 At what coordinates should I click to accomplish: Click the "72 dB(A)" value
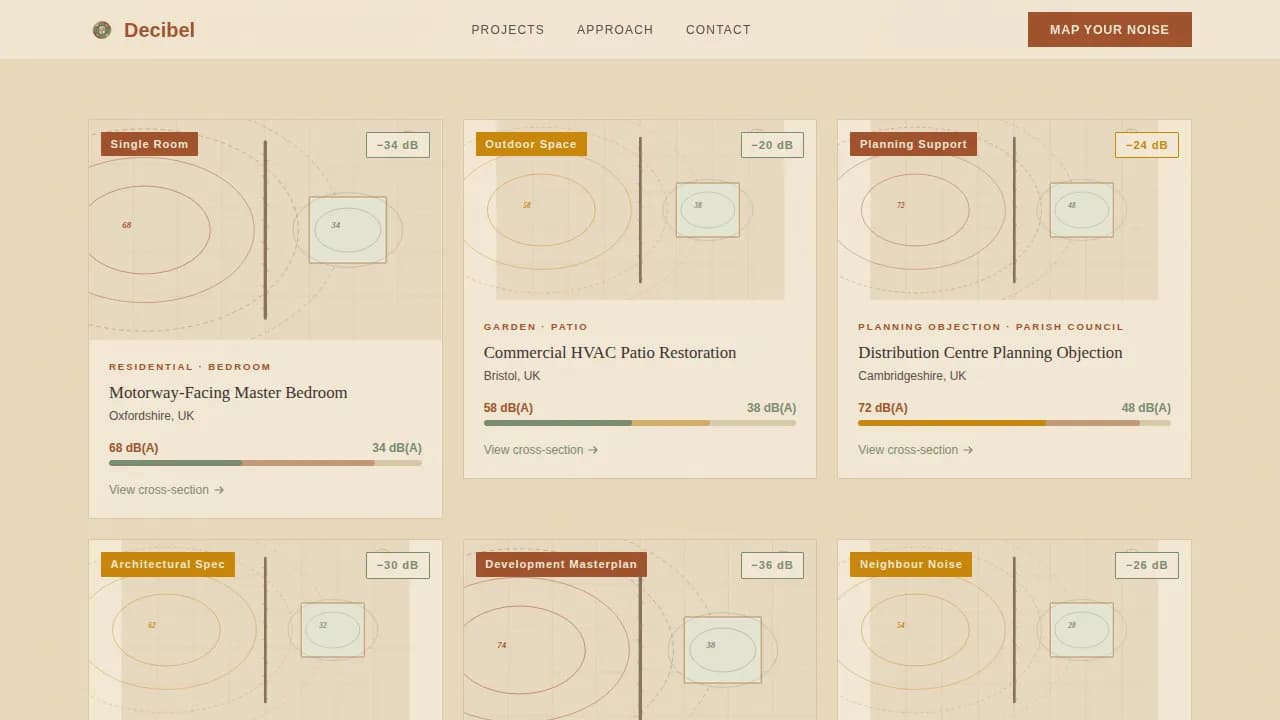tap(883, 408)
